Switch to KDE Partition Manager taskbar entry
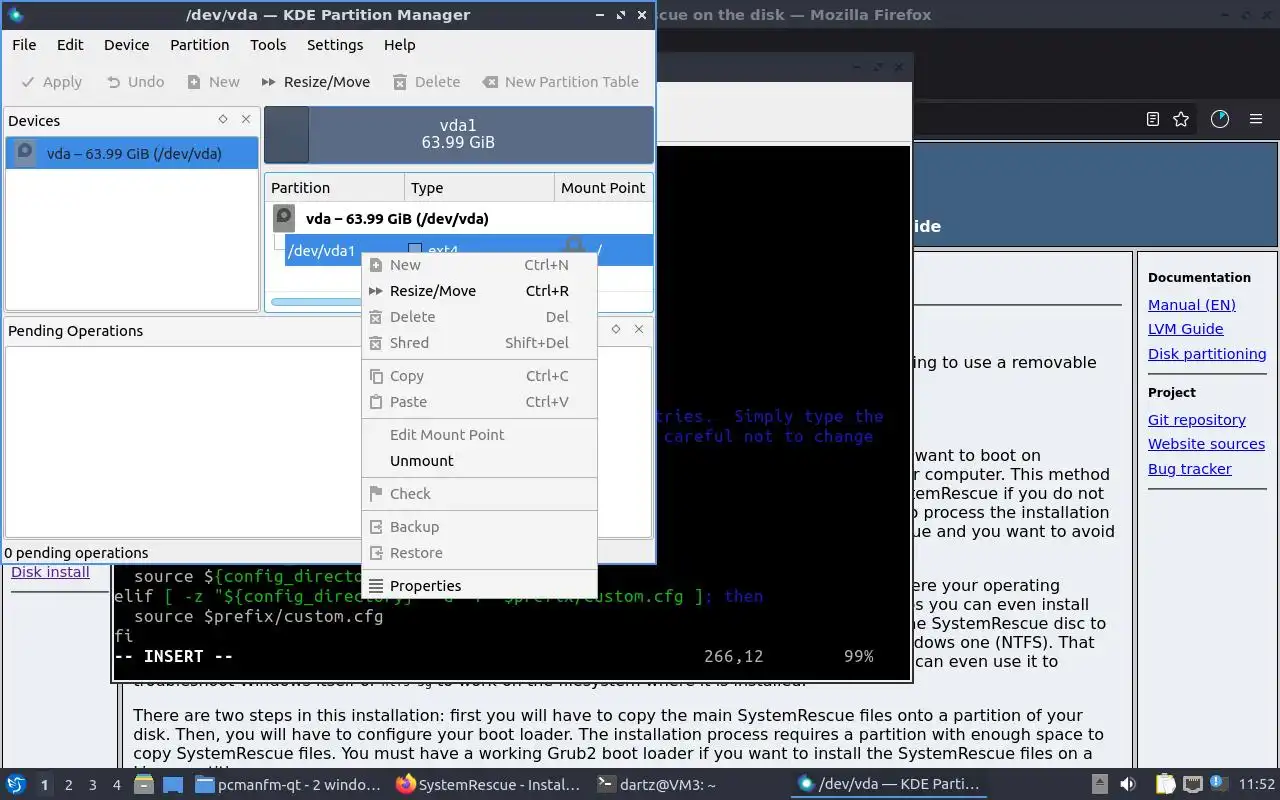 (x=890, y=785)
